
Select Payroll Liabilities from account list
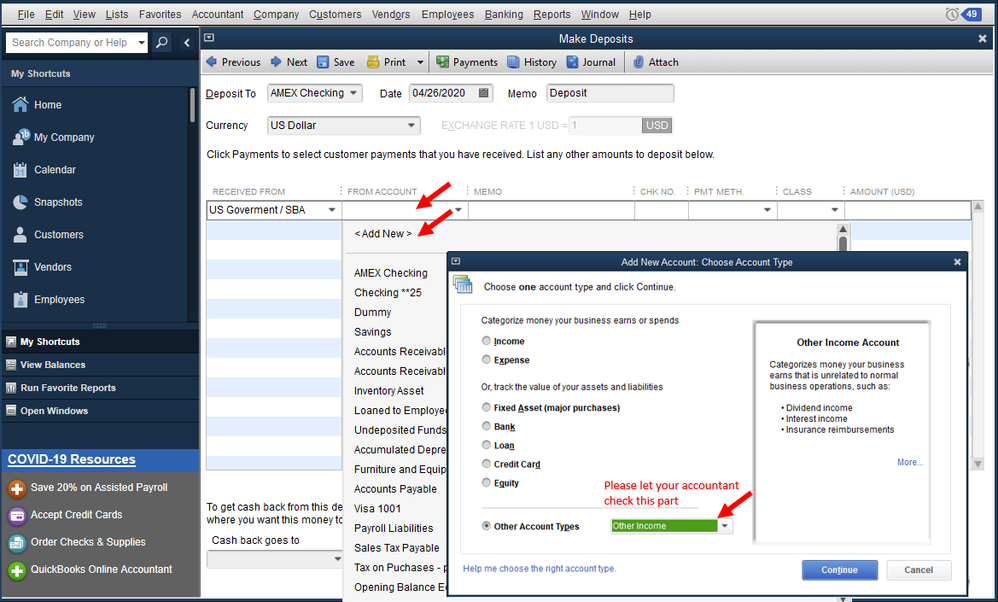[x=393, y=528]
